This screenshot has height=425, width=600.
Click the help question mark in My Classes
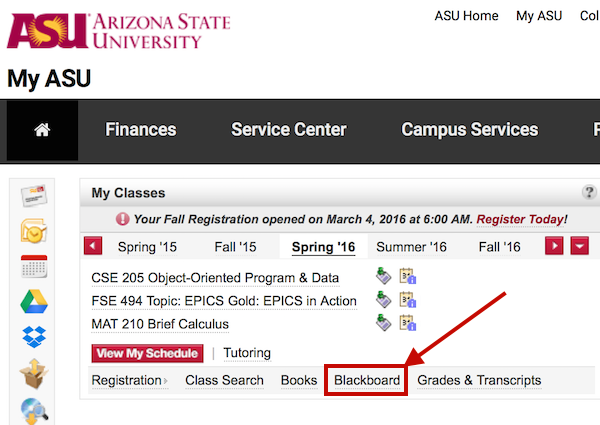coord(589,193)
